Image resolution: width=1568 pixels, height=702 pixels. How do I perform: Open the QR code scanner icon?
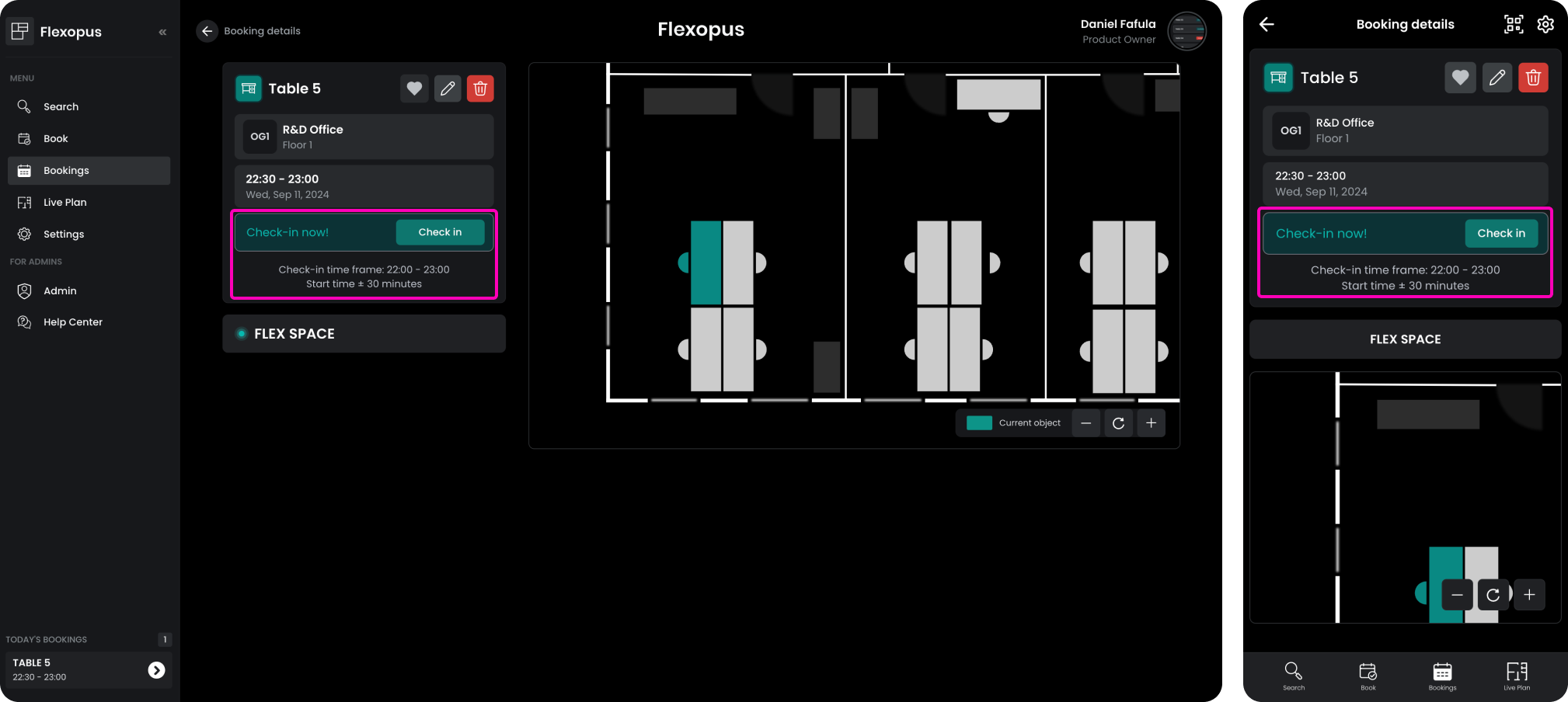click(x=1513, y=24)
